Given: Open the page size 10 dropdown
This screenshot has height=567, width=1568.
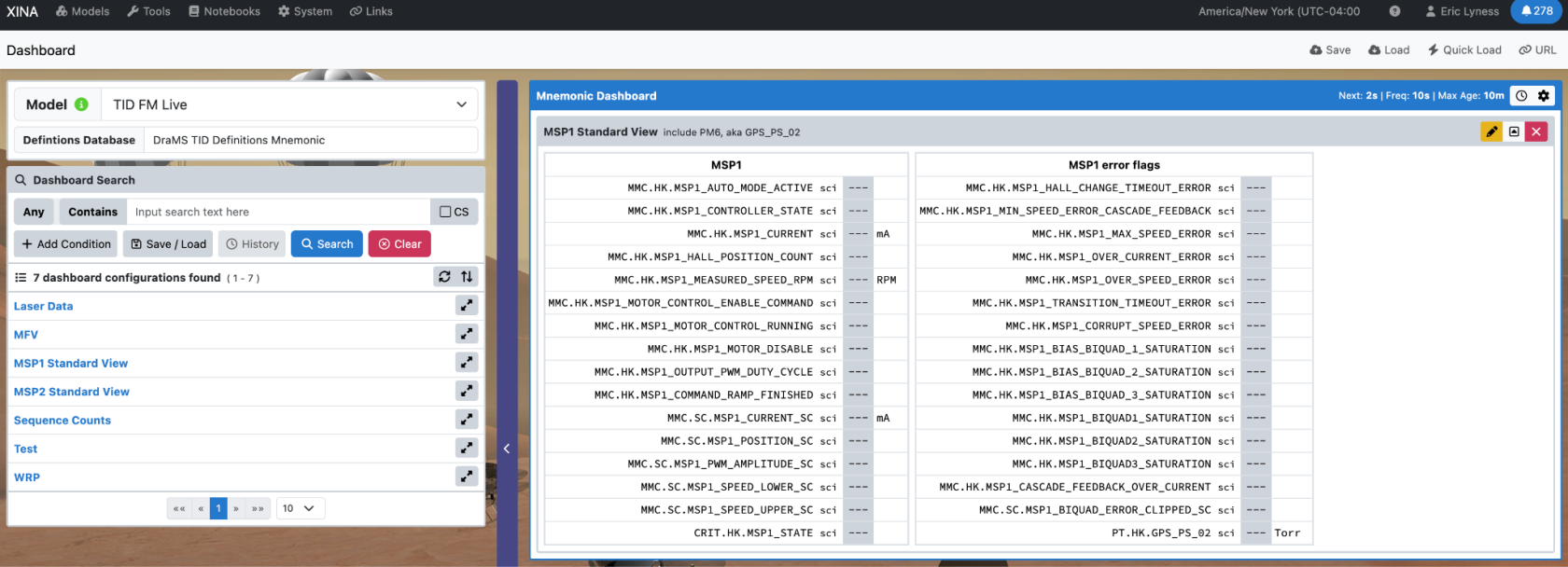Looking at the screenshot, I should point(300,508).
